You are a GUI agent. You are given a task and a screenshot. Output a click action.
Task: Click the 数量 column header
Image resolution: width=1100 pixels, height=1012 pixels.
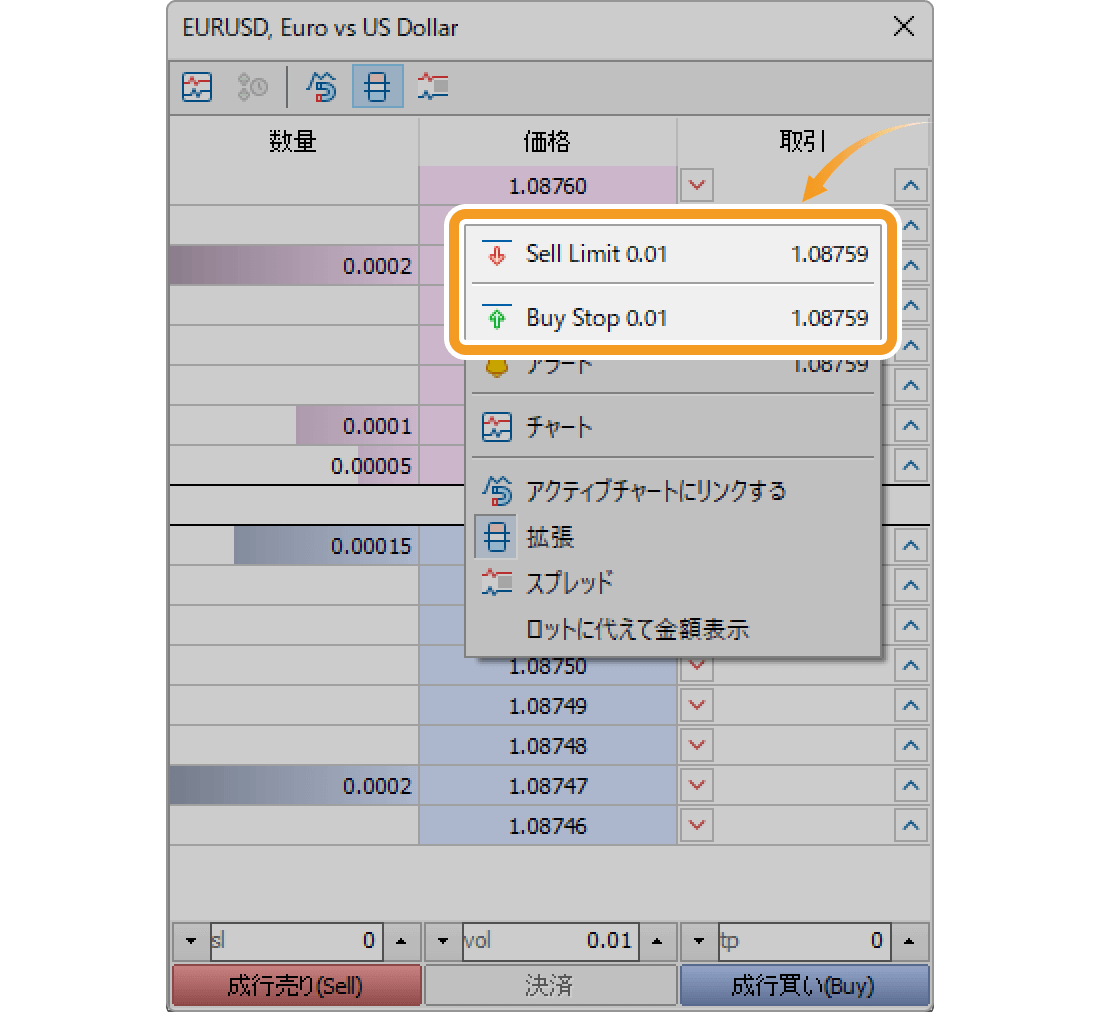click(x=293, y=142)
